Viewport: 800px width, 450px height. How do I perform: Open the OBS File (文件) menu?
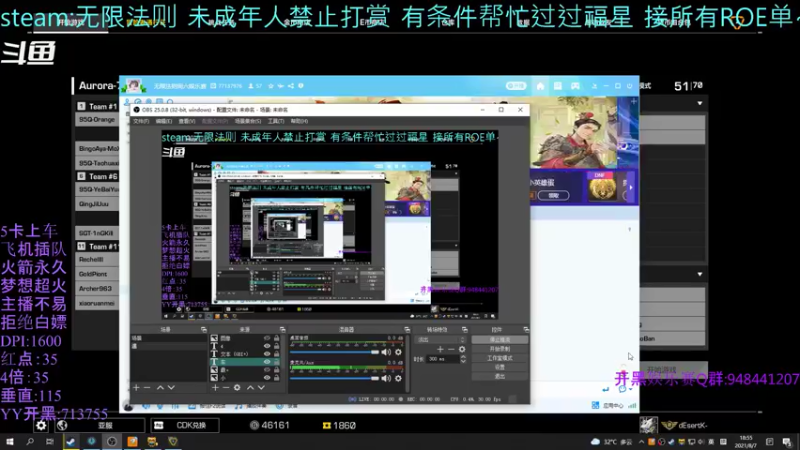pyautogui.click(x=141, y=121)
